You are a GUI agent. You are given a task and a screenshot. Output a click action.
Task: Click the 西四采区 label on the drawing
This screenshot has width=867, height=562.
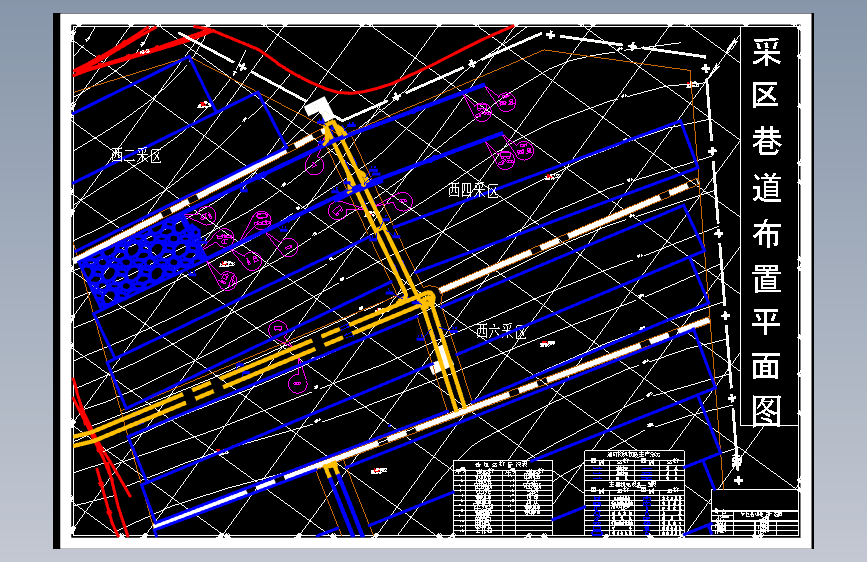point(473,191)
